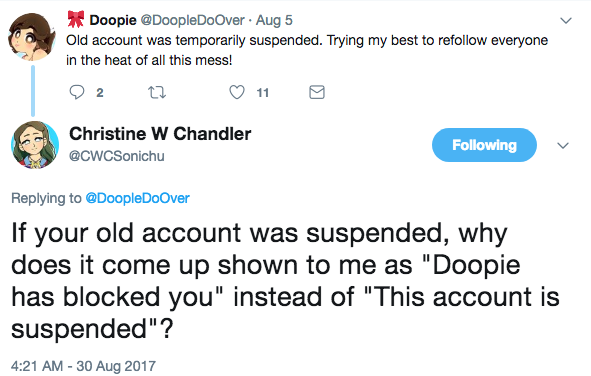This screenshot has width=591, height=376.
Task: Click the @CWCSonichu handle
Action: pyautogui.click(x=116, y=156)
